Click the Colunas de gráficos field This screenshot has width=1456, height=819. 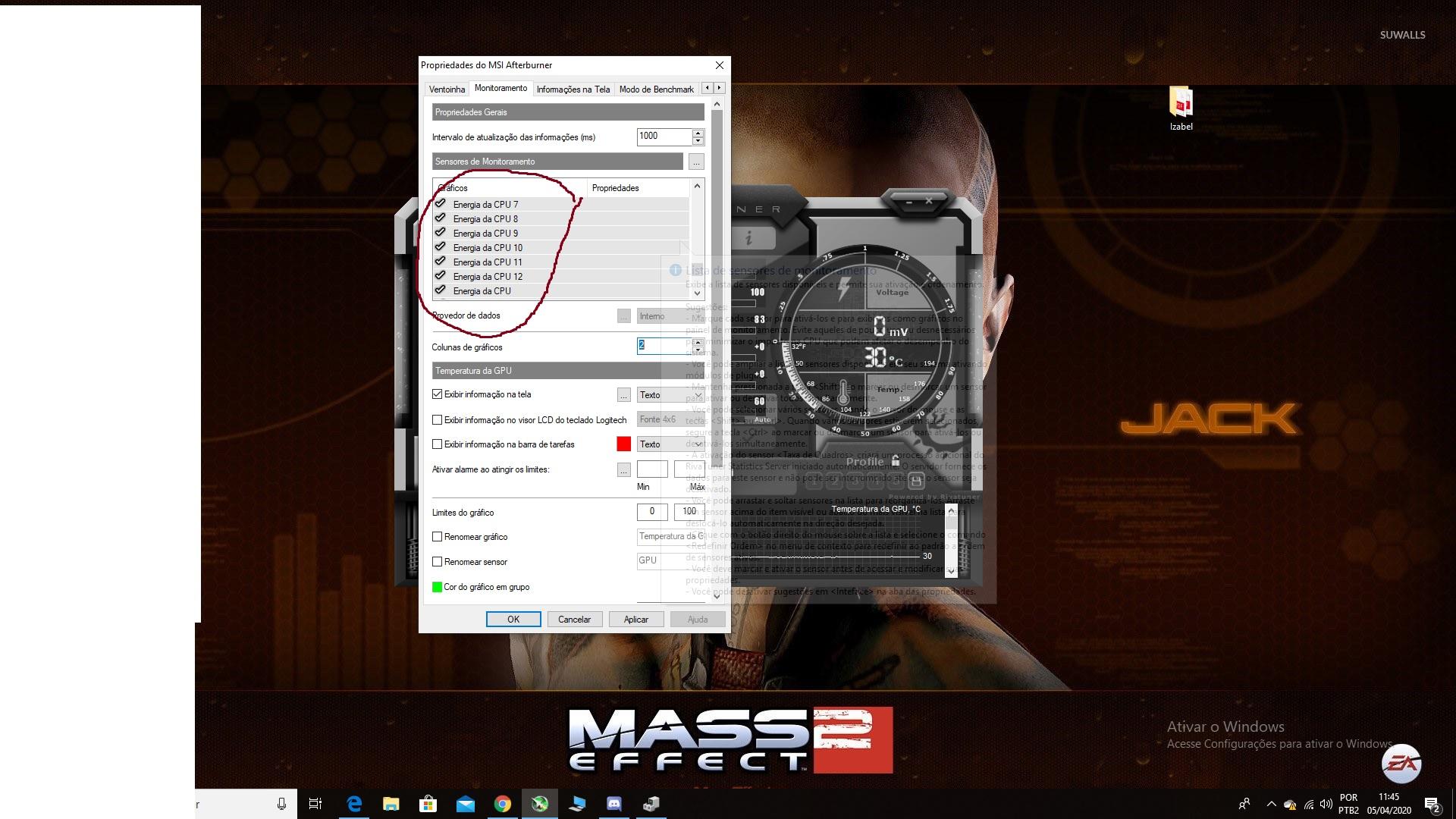click(x=664, y=346)
